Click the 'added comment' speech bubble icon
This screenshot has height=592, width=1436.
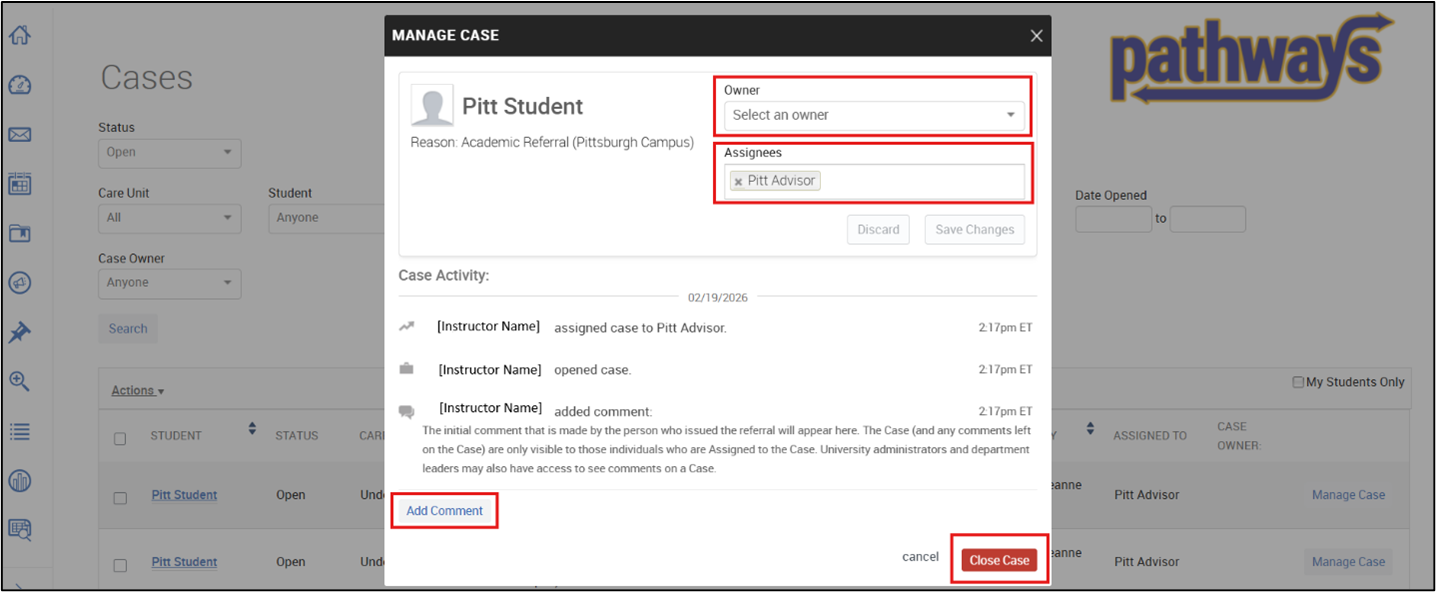406,411
